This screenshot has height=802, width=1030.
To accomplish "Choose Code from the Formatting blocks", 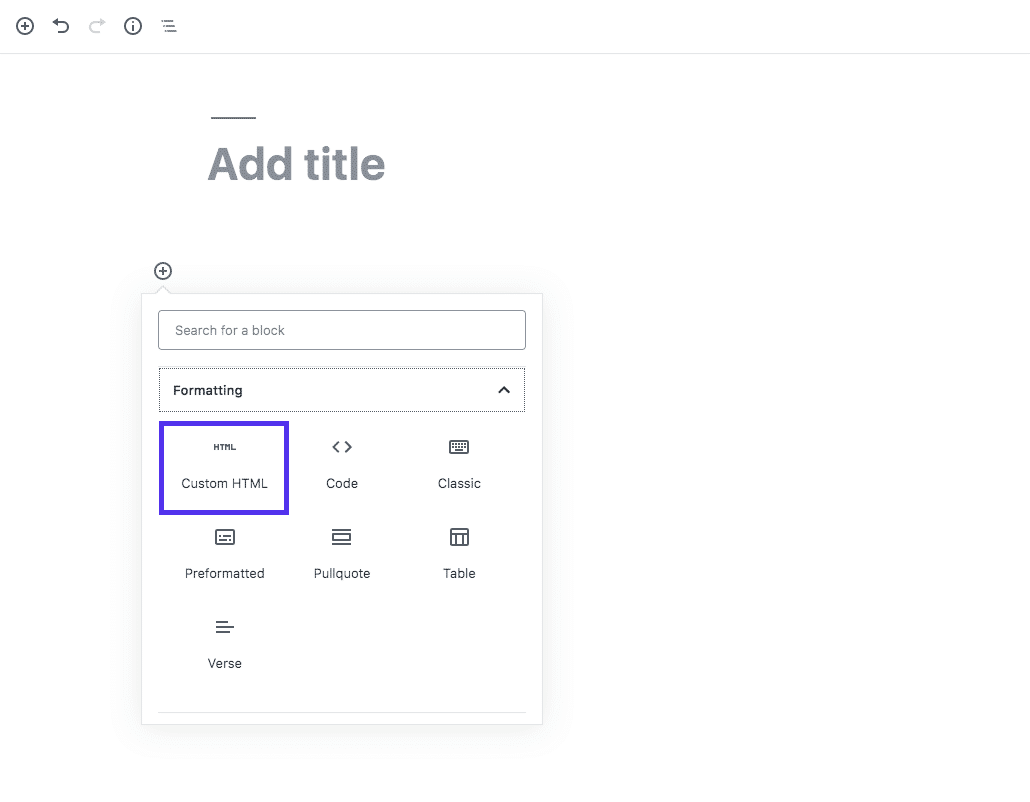I will pos(342,463).
